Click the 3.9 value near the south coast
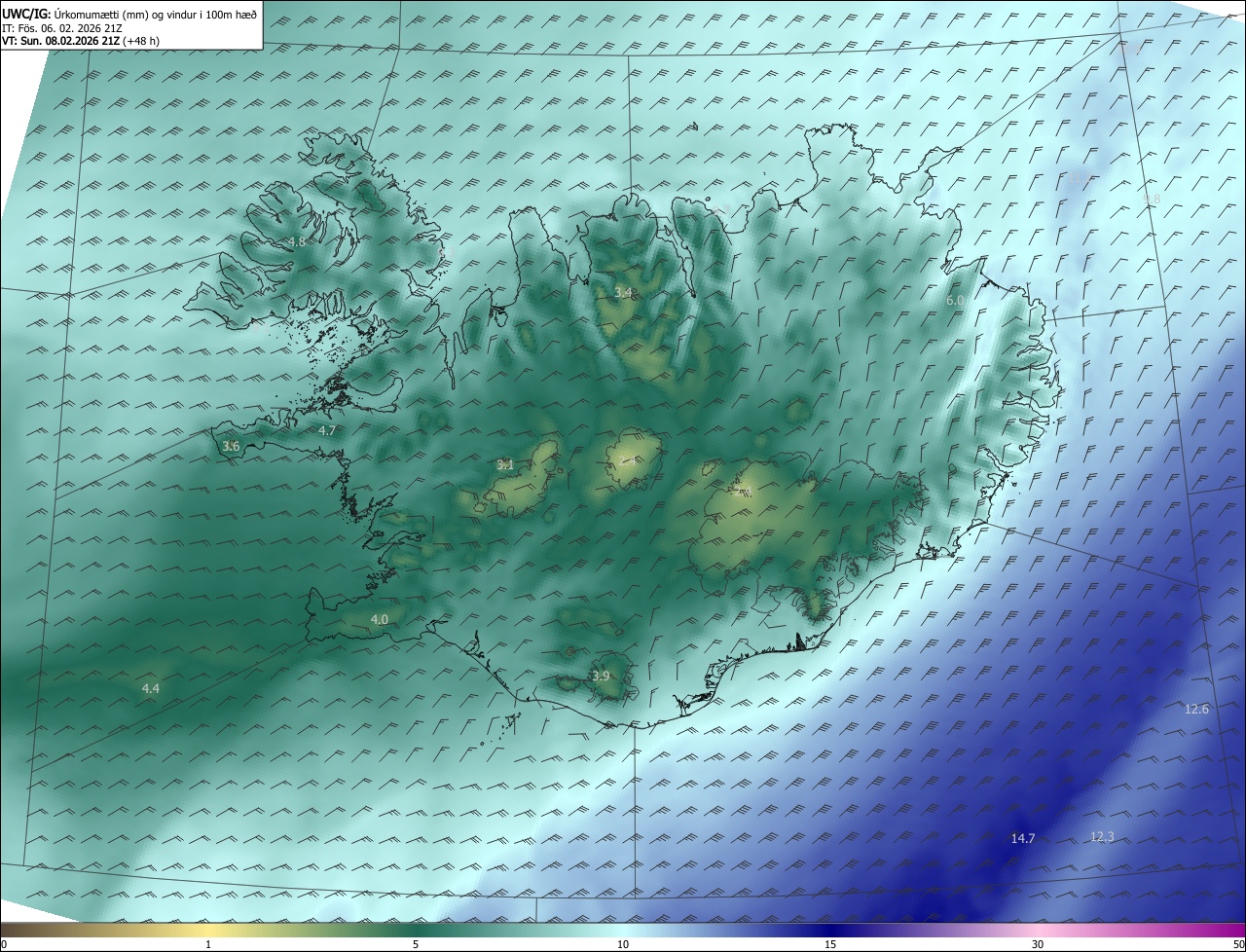1246x952 pixels. (601, 677)
